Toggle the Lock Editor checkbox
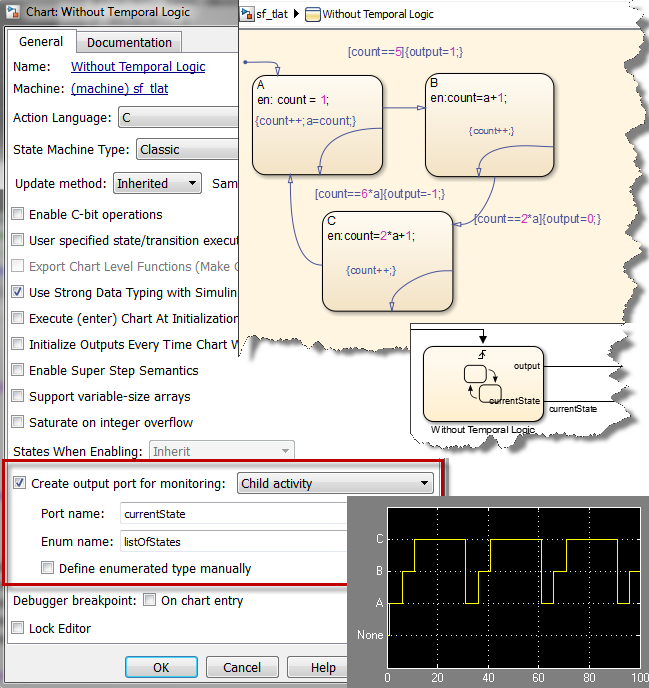This screenshot has width=649, height=688. (18, 629)
